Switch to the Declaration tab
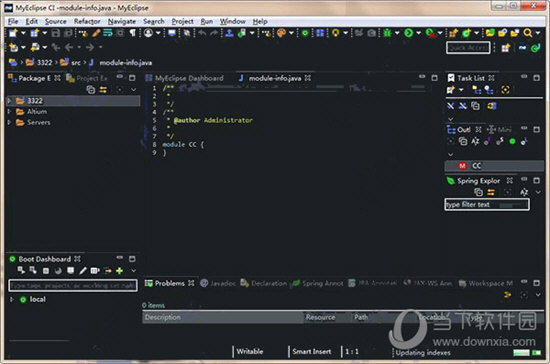This screenshot has height=364, width=550. tap(264, 283)
